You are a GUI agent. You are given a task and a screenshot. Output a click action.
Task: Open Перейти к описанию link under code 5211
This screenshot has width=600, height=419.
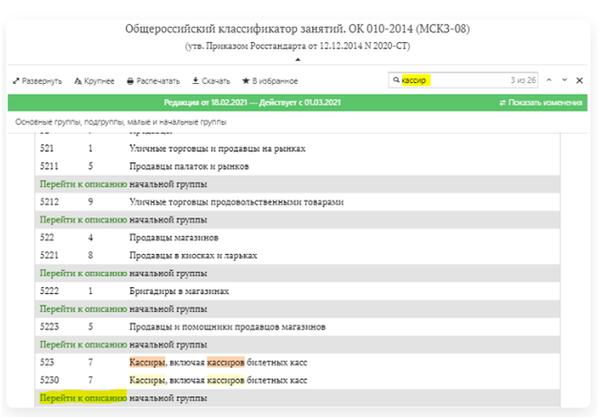point(83,184)
